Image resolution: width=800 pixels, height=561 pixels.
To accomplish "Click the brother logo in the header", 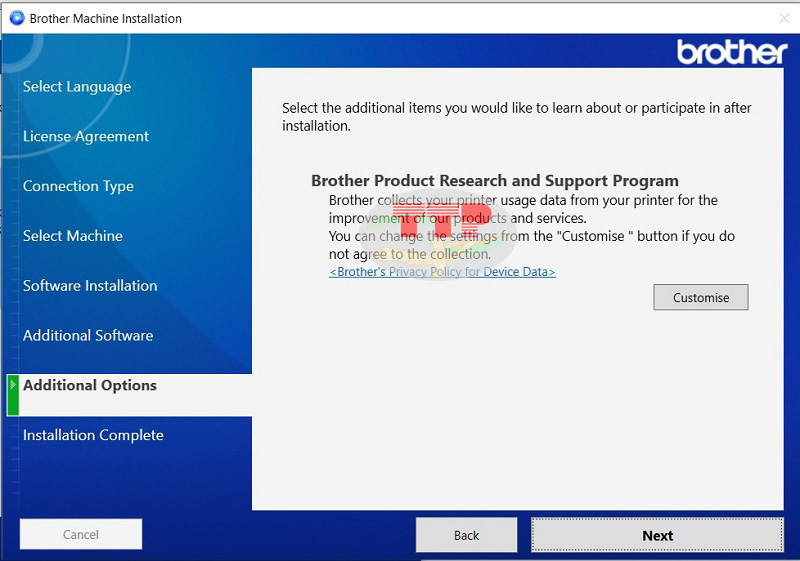I will 732,52.
